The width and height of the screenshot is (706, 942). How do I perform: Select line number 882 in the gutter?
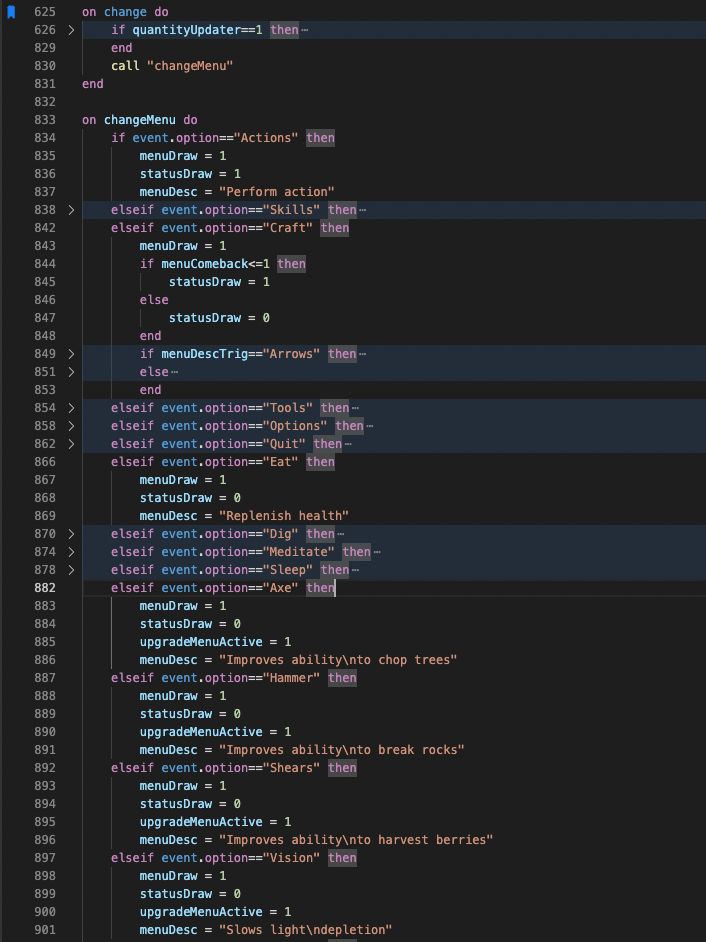click(x=44, y=588)
